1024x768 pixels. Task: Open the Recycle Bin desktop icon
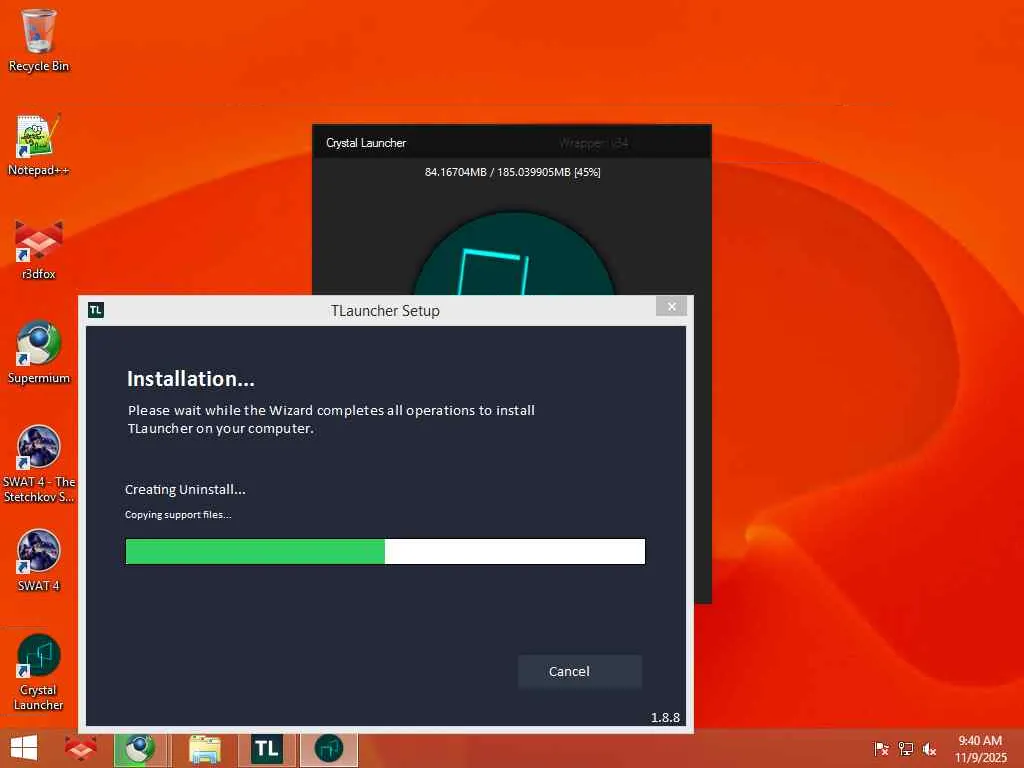pyautogui.click(x=39, y=40)
